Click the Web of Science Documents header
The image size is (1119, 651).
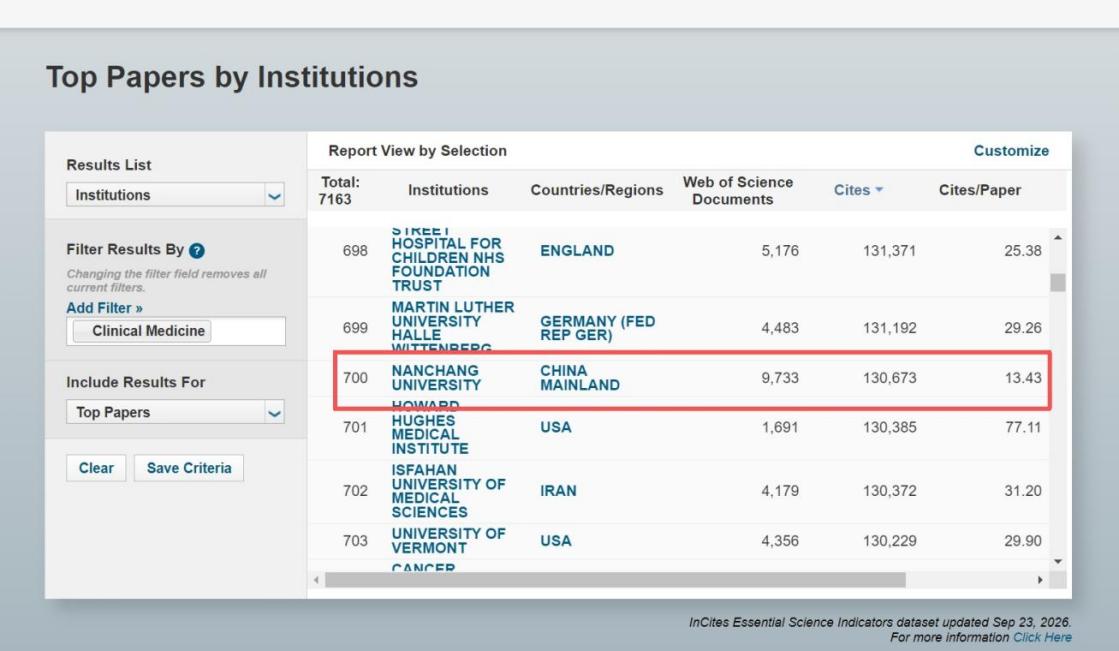738,191
